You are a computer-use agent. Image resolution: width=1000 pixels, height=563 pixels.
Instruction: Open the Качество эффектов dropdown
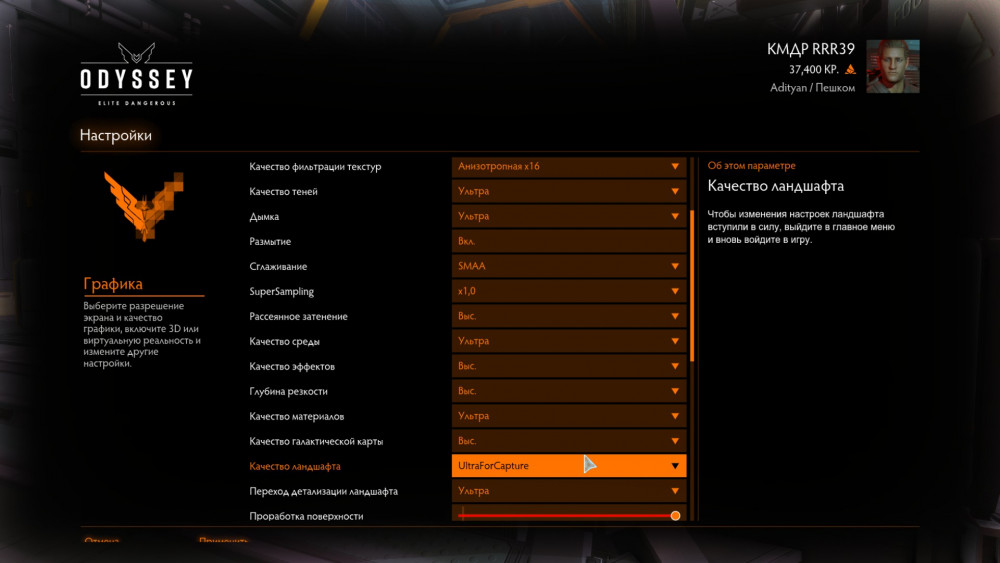coord(569,366)
